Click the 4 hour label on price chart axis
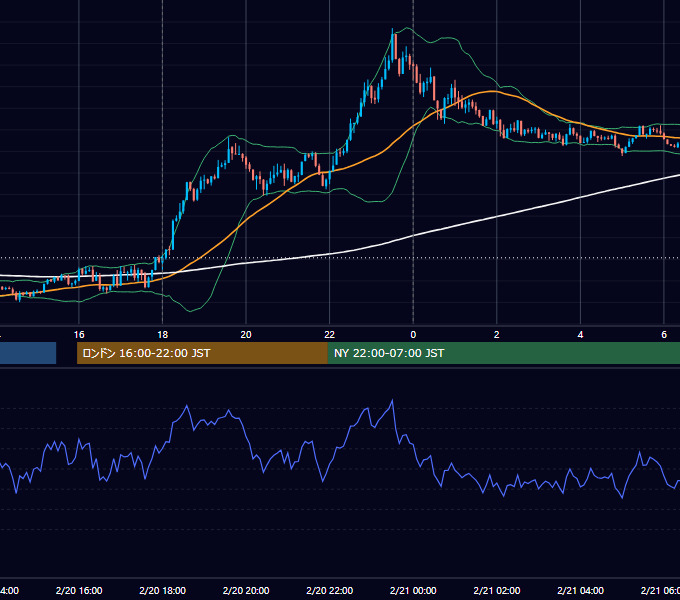The height and width of the screenshot is (600, 680). click(580, 335)
